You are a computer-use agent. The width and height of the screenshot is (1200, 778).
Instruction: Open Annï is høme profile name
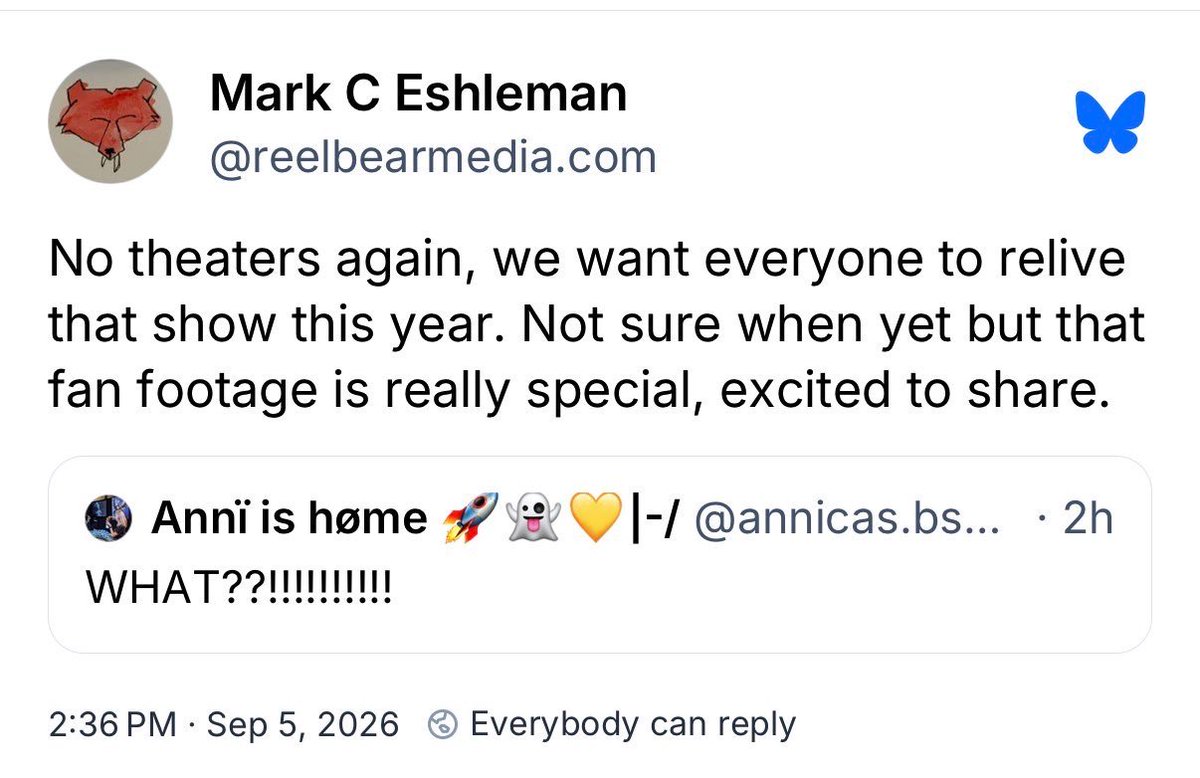click(x=288, y=520)
